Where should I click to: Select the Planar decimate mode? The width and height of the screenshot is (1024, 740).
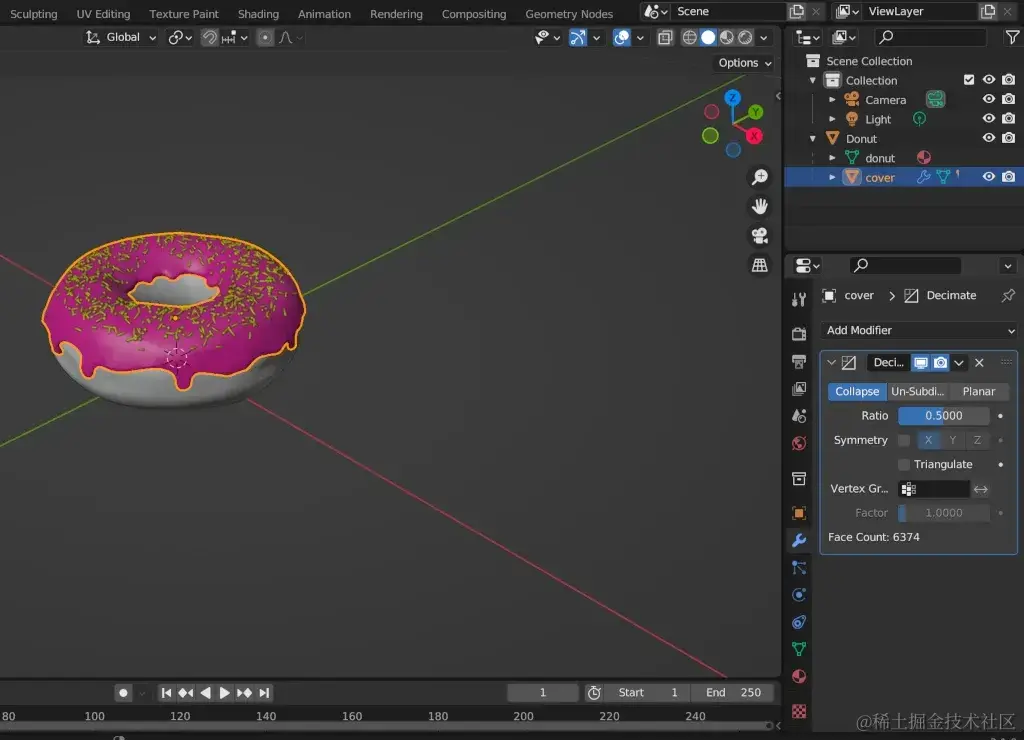coord(979,392)
